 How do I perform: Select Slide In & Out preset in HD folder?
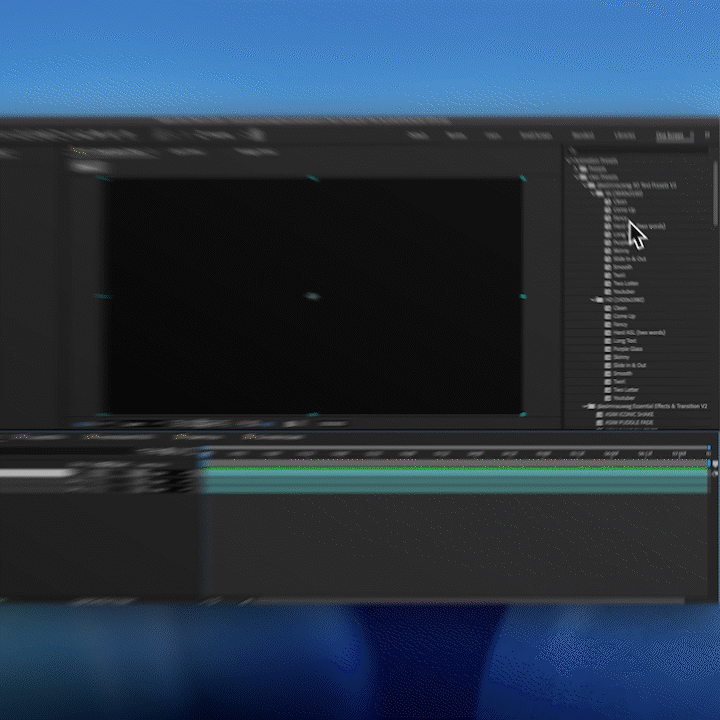628,365
